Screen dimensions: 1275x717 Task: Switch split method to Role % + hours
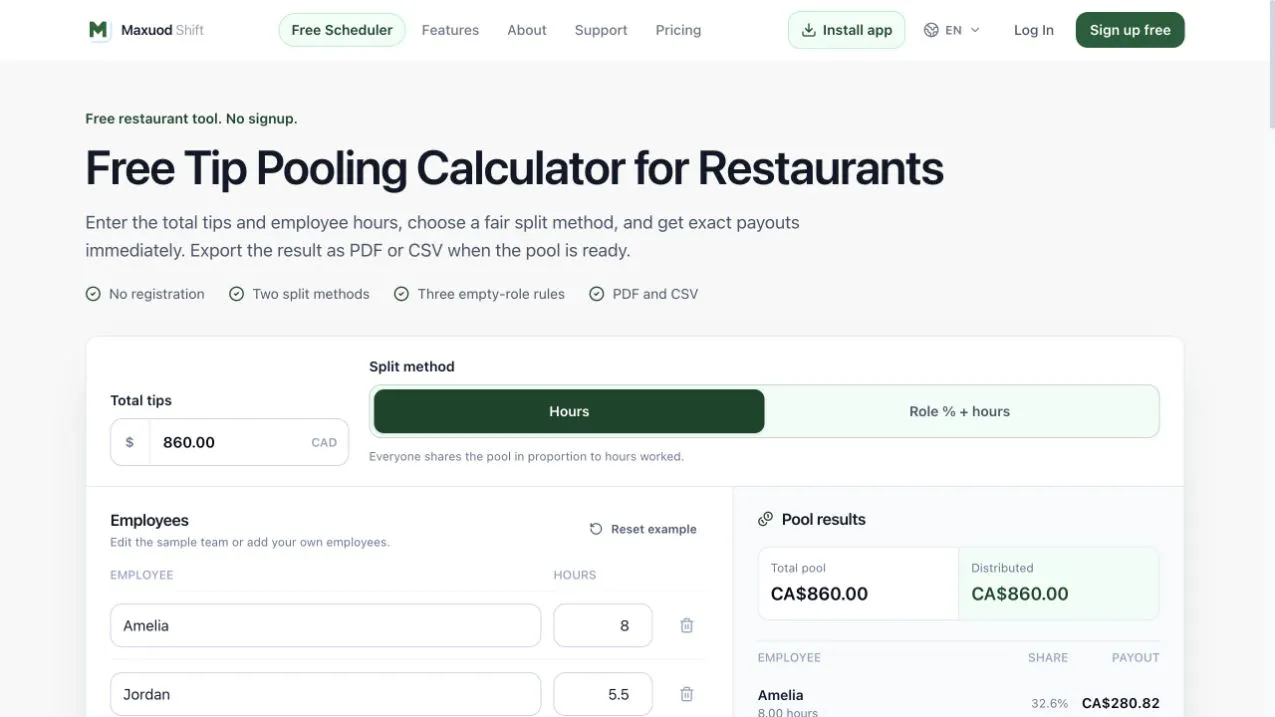tap(960, 411)
